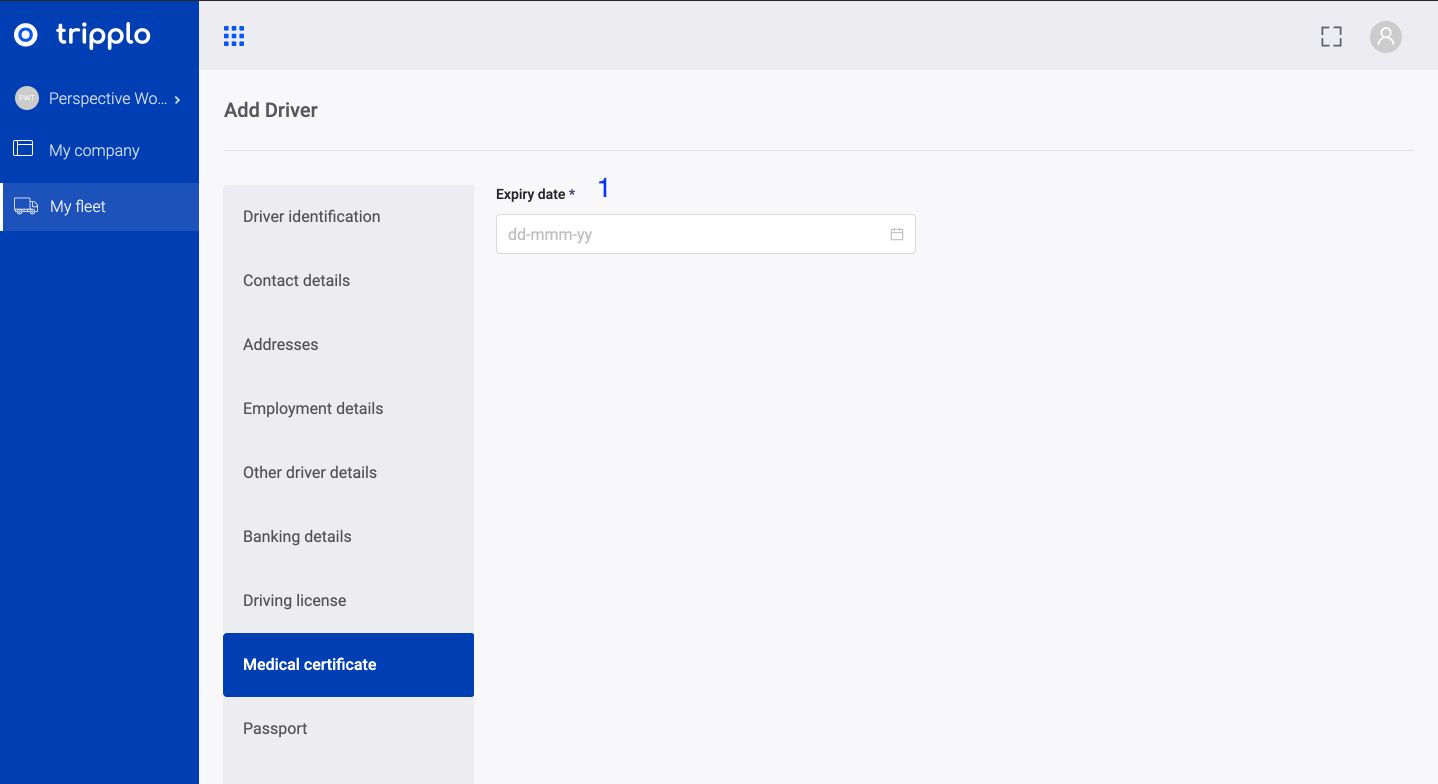Click the tripplo logo icon
1438x784 pixels.
tap(26, 35)
